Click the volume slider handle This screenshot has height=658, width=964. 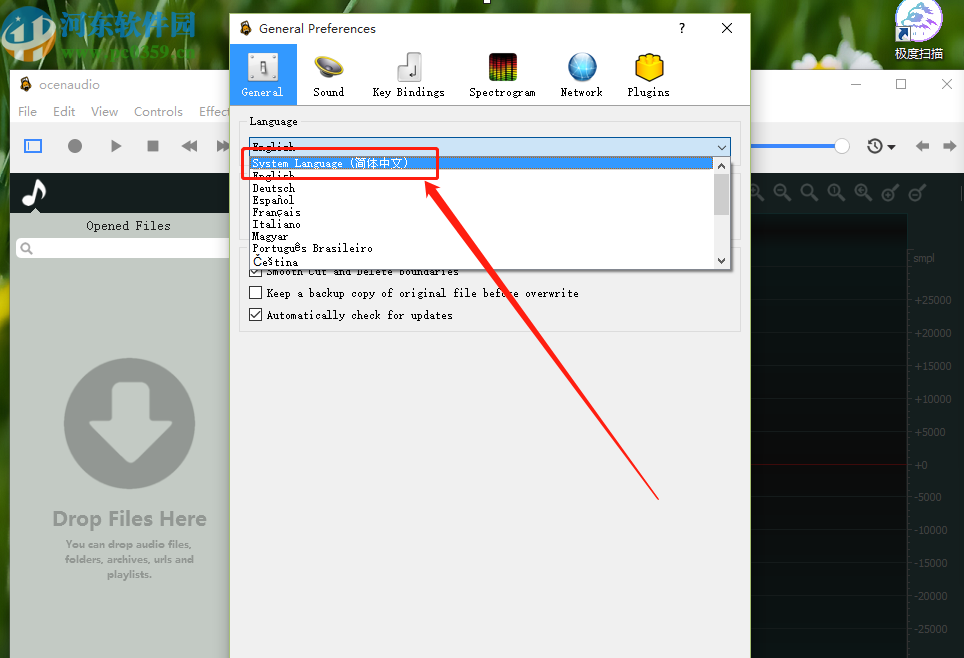click(842, 146)
